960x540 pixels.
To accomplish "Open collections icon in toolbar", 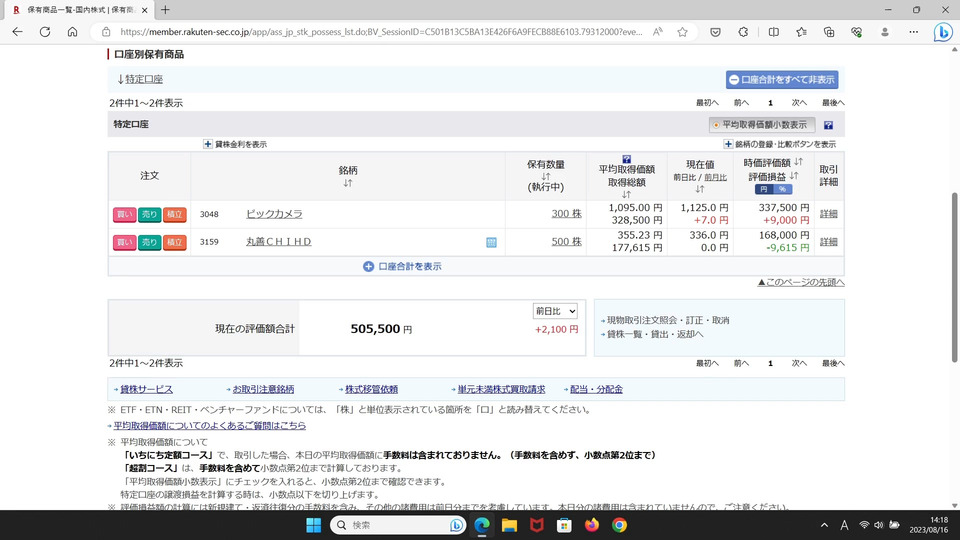I will point(829,32).
